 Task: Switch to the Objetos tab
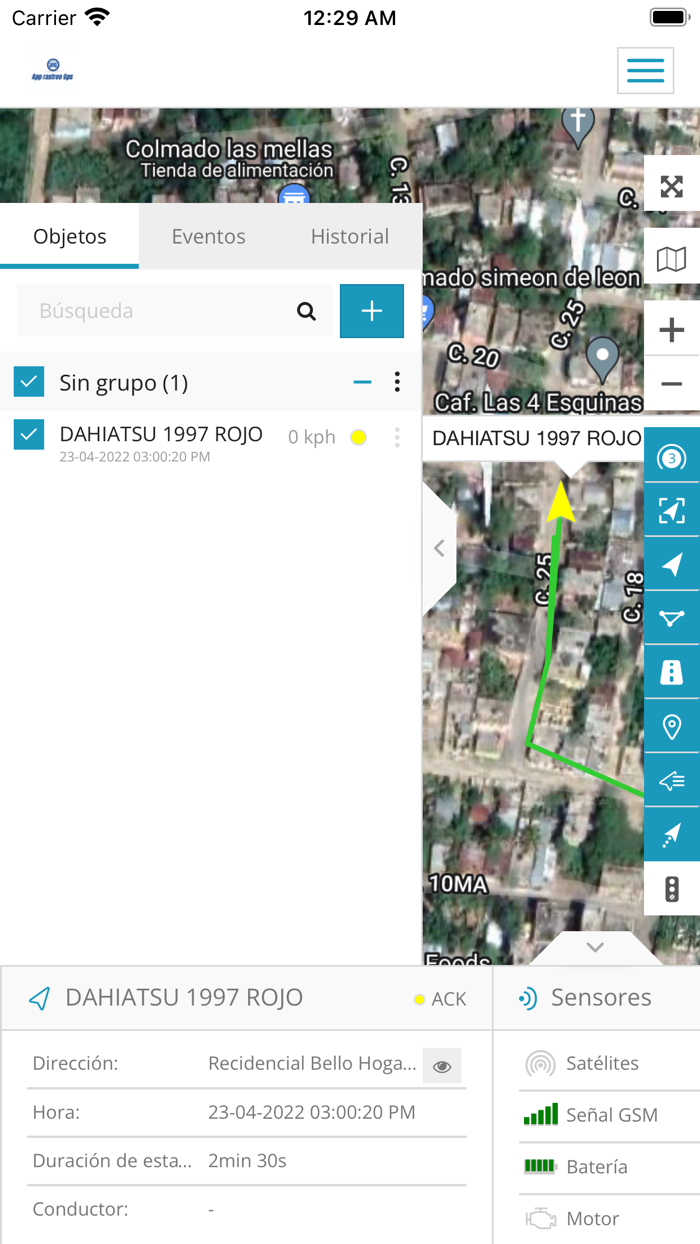tap(70, 236)
